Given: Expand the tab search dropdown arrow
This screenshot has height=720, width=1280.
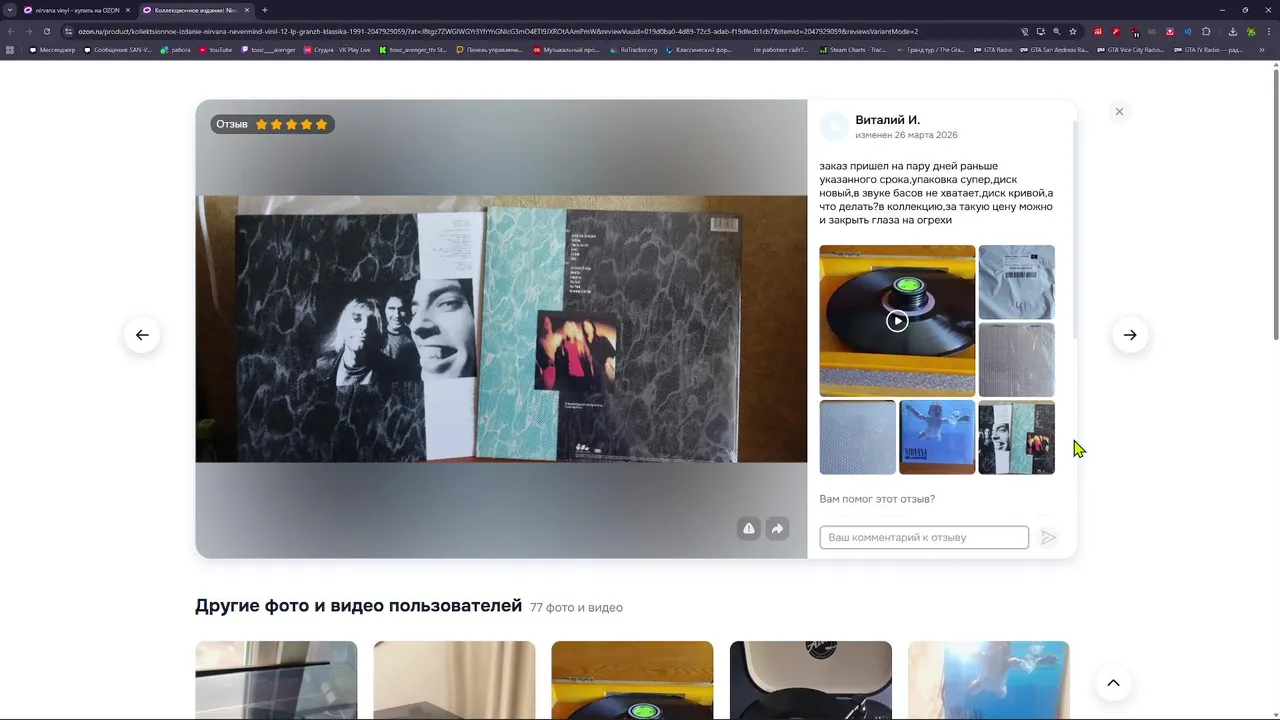Looking at the screenshot, I should point(11,10).
